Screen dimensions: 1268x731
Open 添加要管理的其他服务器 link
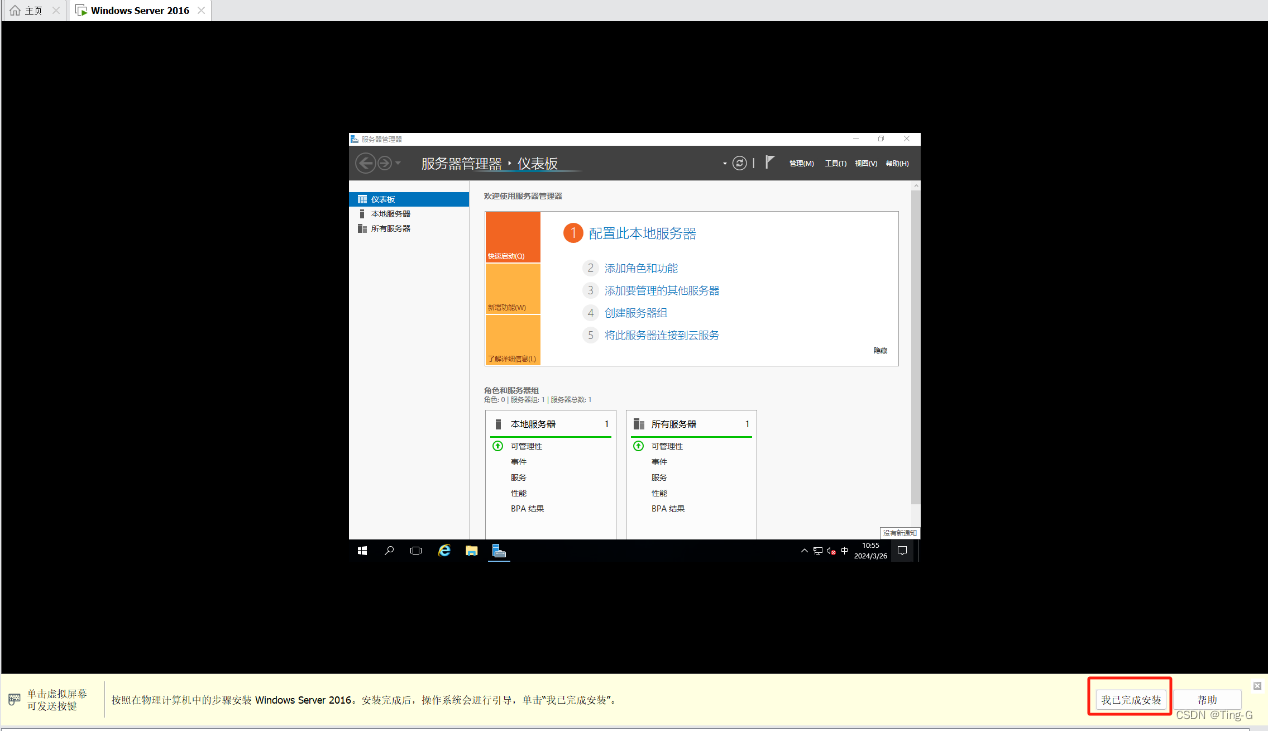pyautogui.click(x=662, y=290)
